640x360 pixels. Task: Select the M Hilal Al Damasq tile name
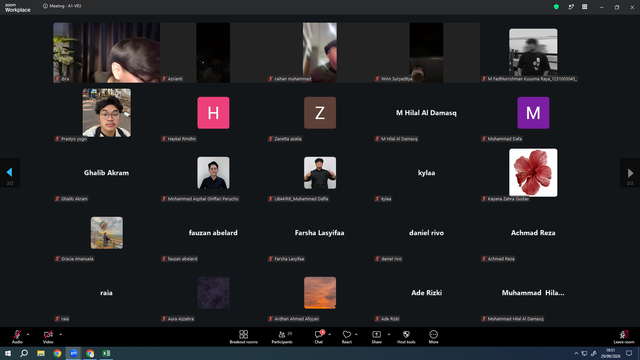(x=427, y=113)
